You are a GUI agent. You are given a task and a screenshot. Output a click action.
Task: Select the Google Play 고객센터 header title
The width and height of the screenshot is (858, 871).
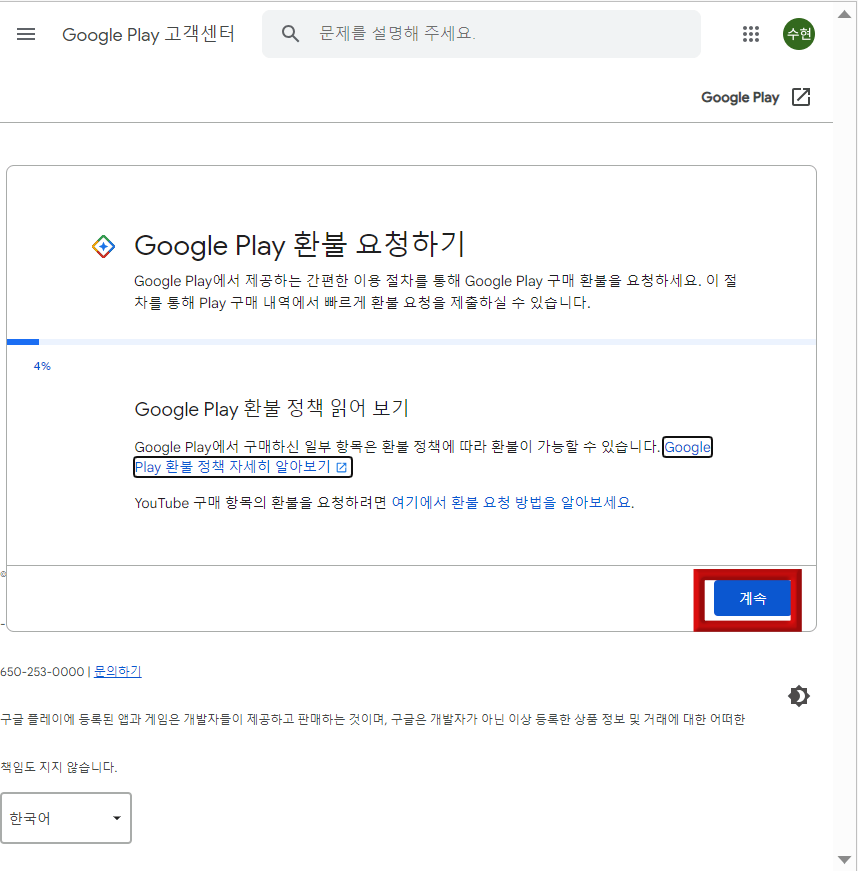click(x=149, y=34)
